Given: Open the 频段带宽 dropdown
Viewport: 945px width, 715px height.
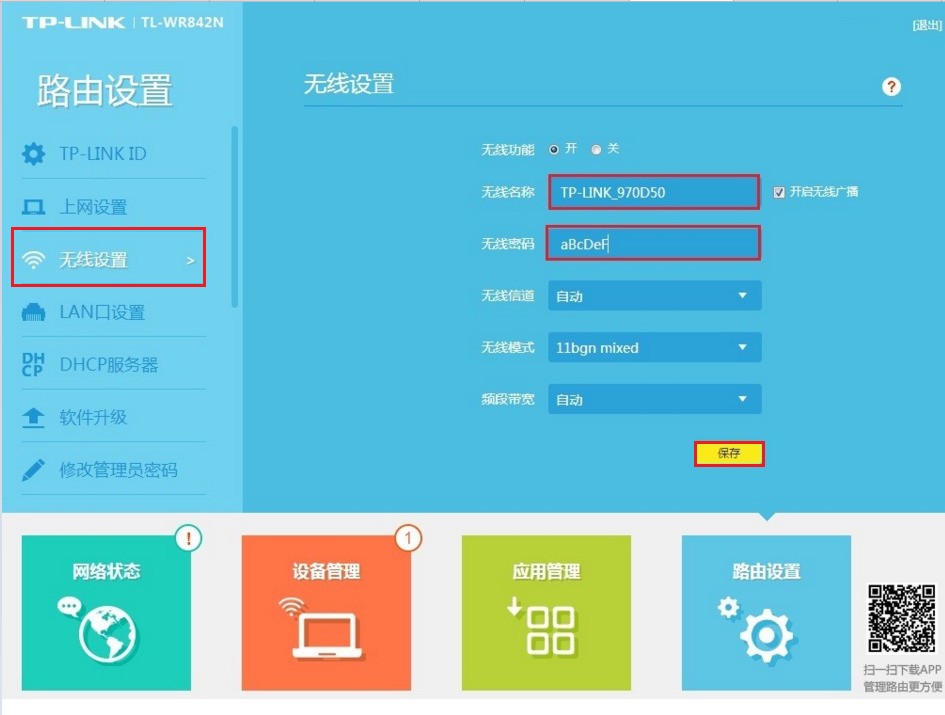Looking at the screenshot, I should 655,399.
